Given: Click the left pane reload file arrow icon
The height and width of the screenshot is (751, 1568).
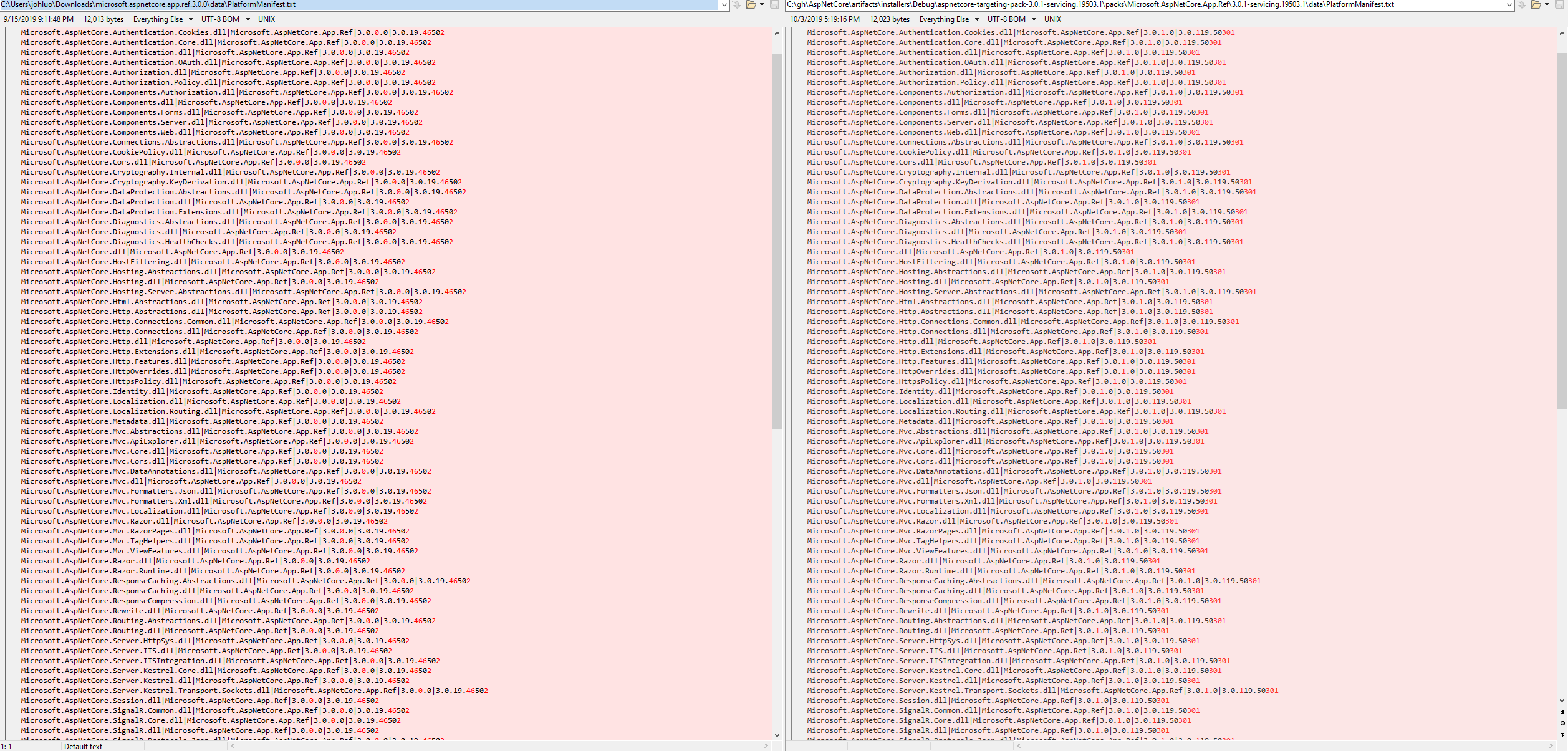Looking at the screenshot, I should [736, 4].
